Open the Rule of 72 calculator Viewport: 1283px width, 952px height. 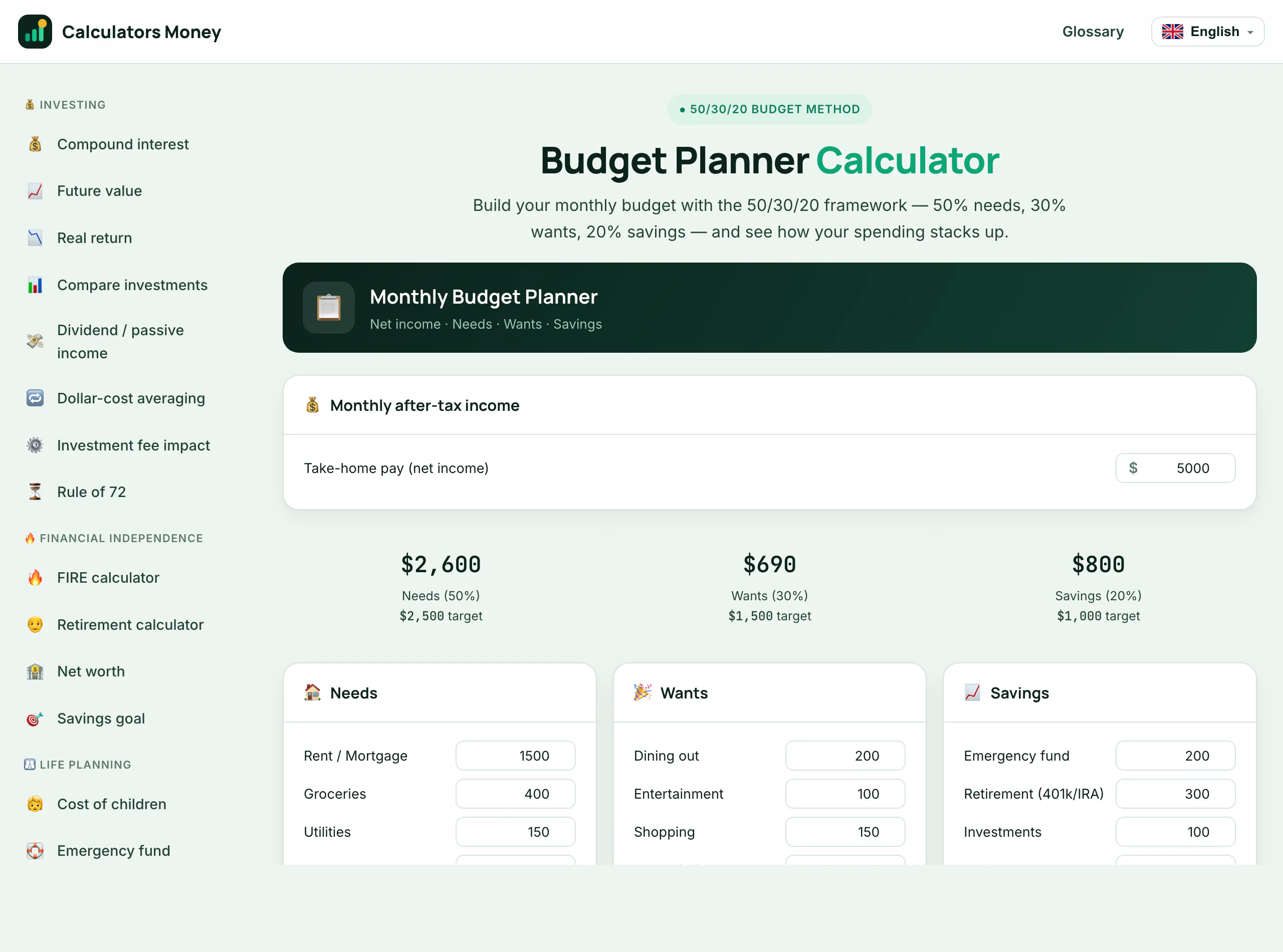[91, 492]
